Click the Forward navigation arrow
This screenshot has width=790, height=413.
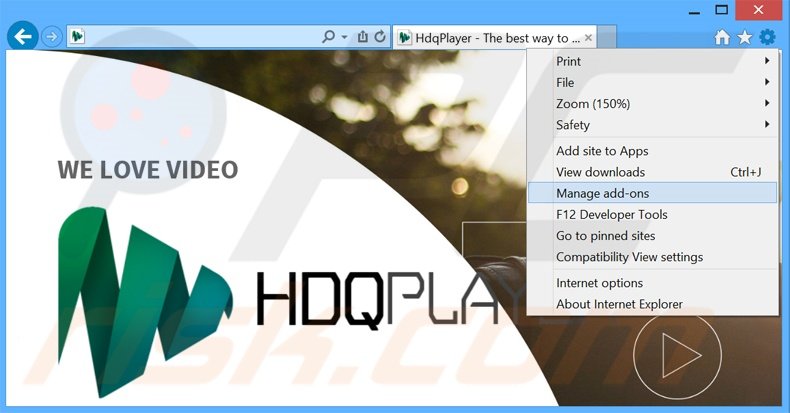tap(51, 37)
